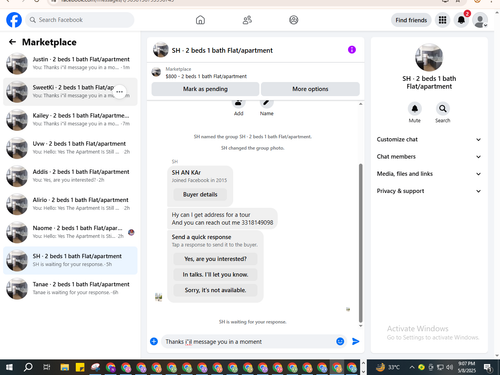
Task: Open the purple conversation info icon
Action: (x=352, y=50)
